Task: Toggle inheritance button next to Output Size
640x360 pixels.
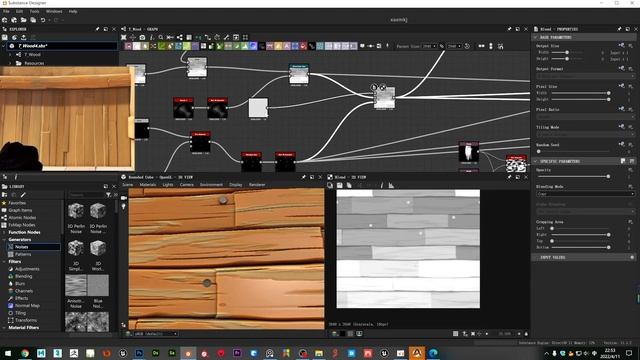Action: click(621, 45)
